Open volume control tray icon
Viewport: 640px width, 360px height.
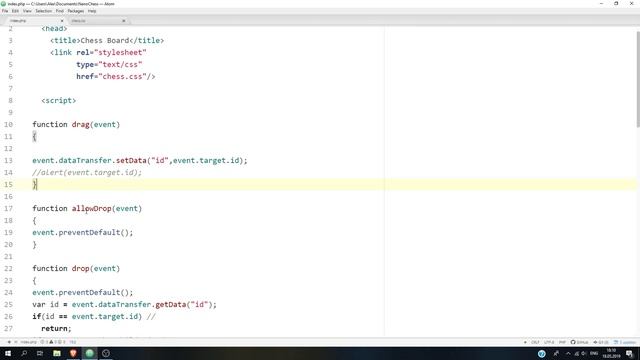584,353
